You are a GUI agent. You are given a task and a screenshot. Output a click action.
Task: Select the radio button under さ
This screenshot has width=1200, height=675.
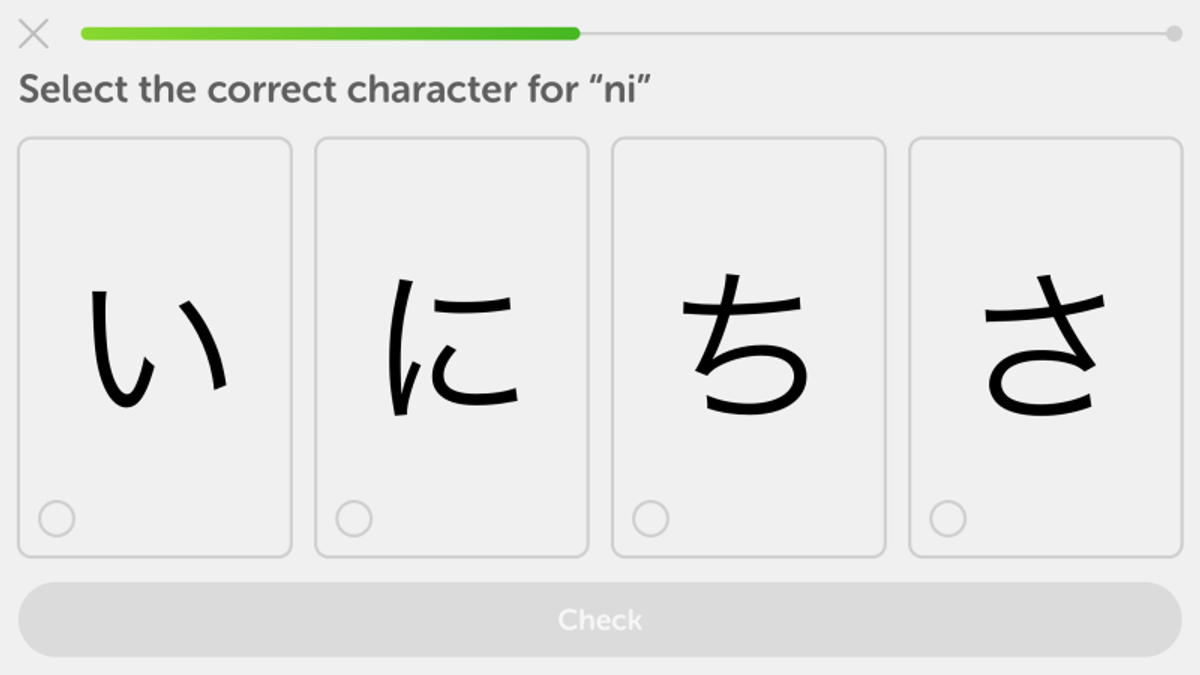click(x=947, y=519)
